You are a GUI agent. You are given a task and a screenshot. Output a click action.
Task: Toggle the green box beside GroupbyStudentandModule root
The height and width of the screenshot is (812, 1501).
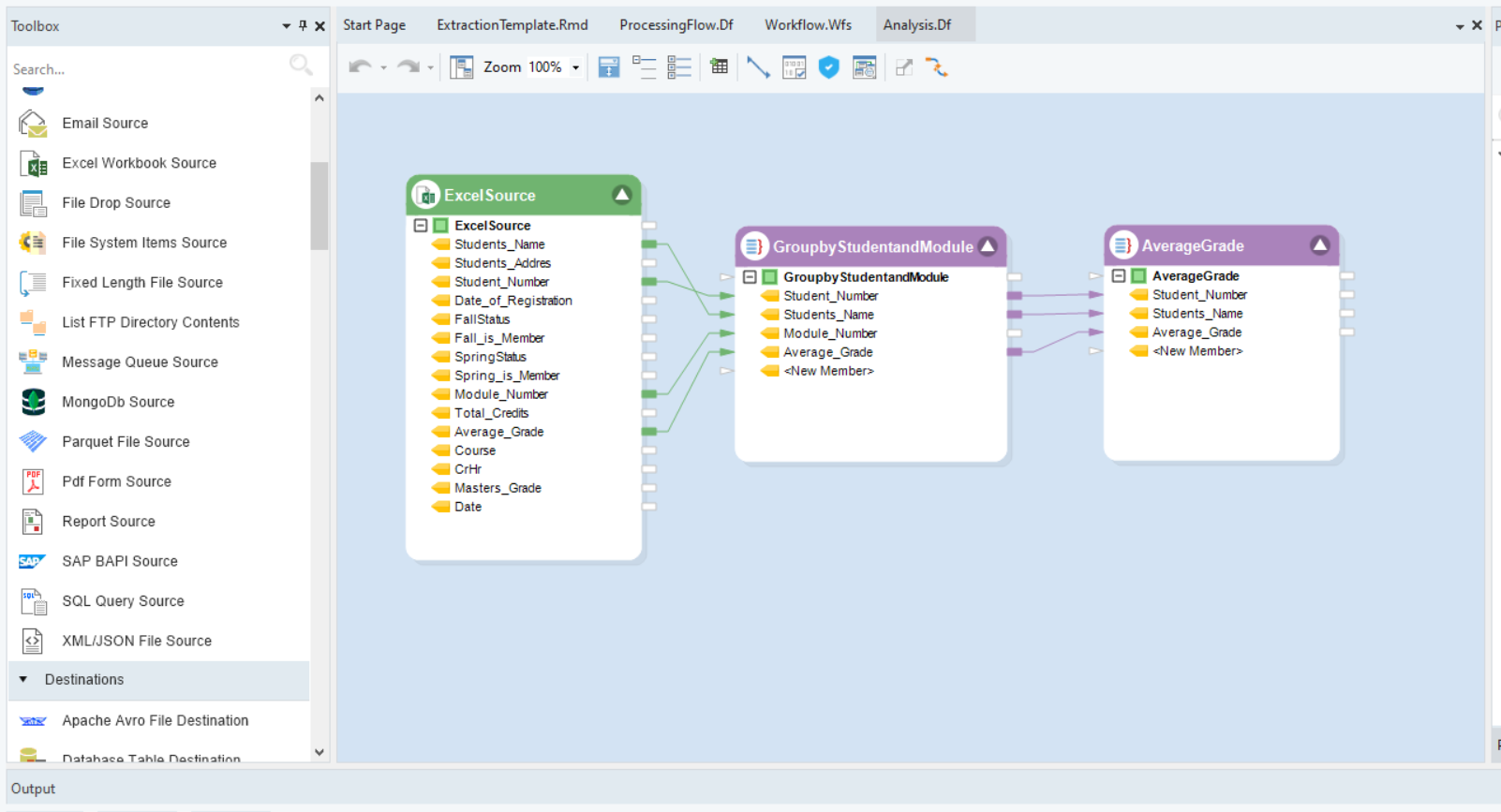[769, 277]
